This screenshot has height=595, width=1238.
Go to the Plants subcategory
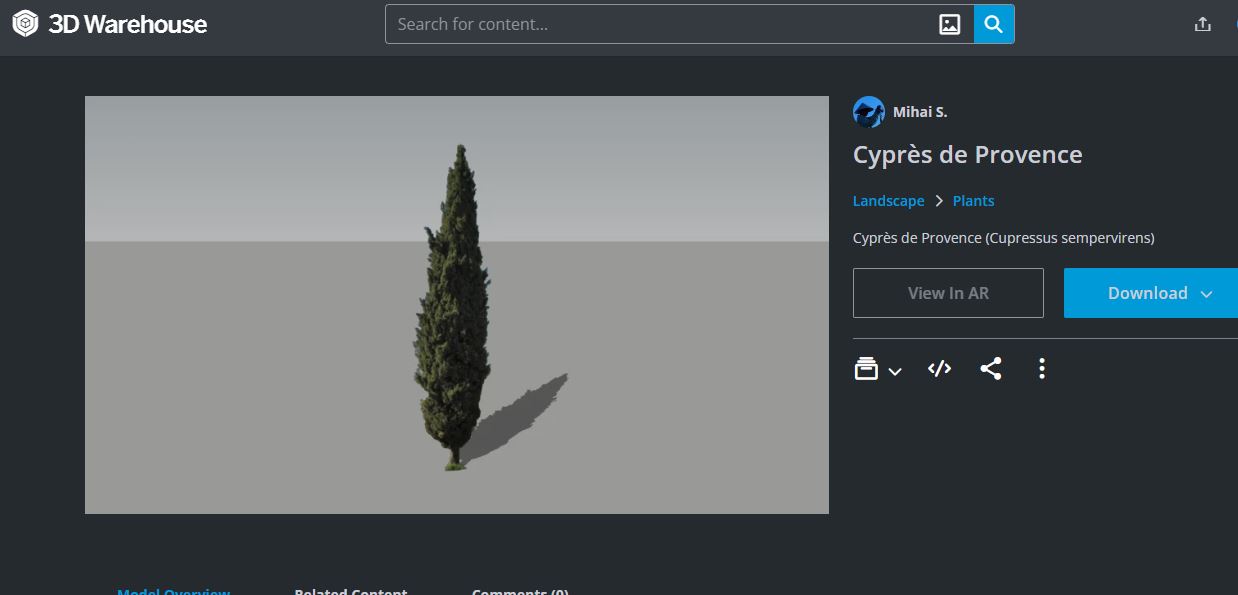(973, 201)
